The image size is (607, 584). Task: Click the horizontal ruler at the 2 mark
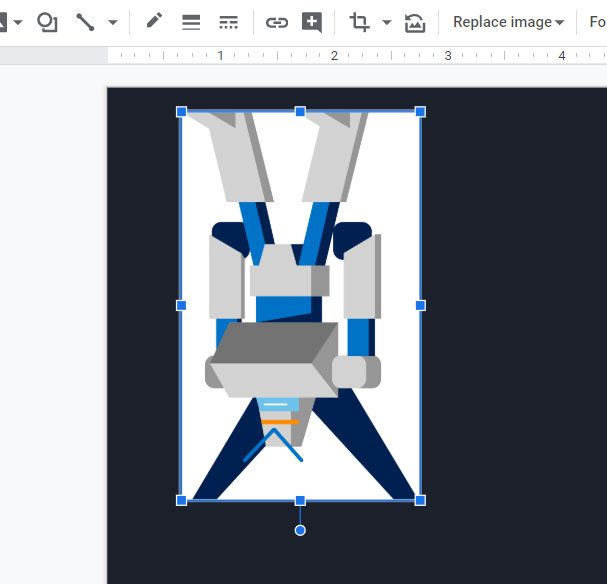(334, 56)
